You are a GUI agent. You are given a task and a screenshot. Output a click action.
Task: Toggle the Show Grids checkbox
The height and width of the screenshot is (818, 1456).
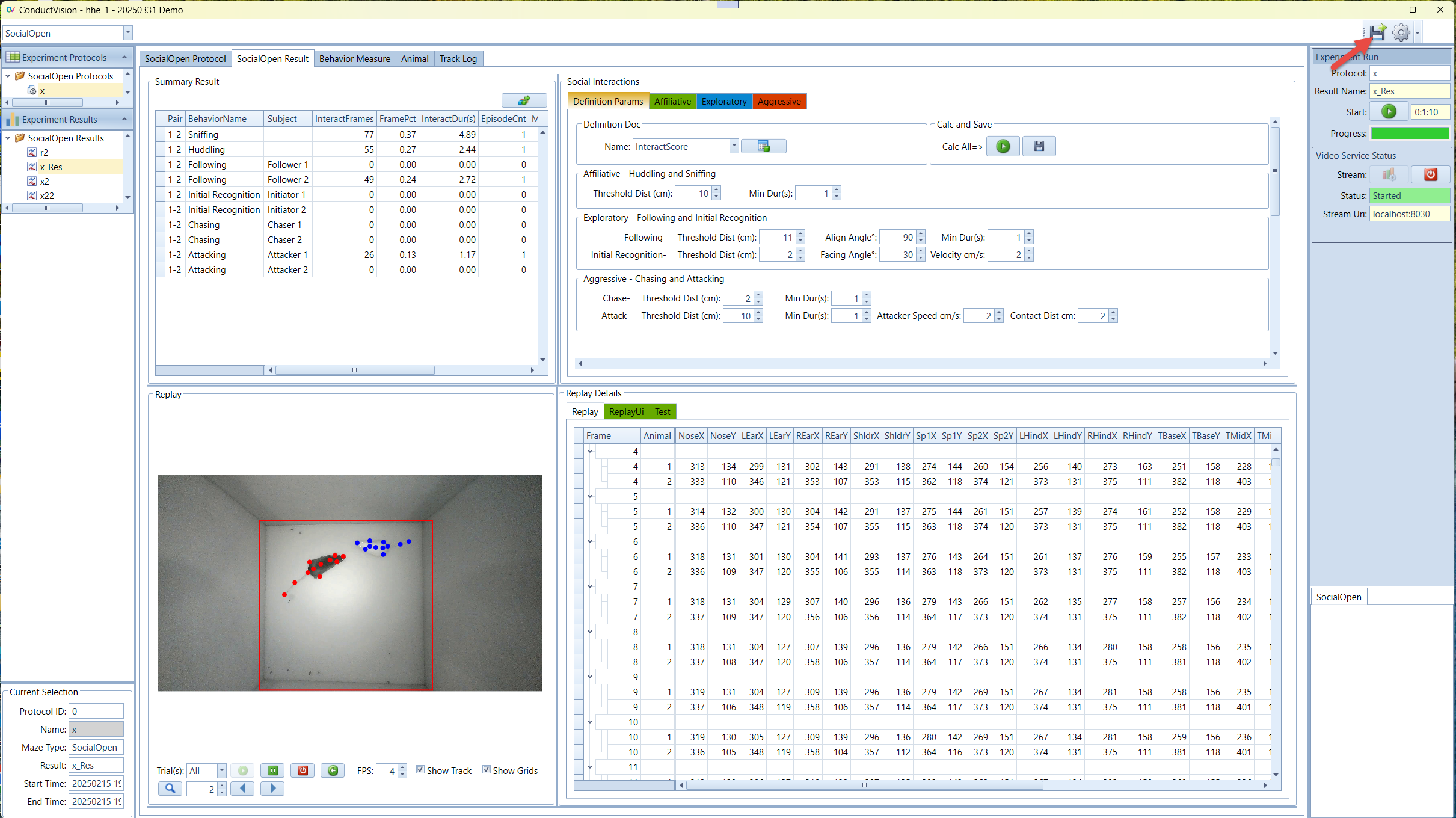487,770
